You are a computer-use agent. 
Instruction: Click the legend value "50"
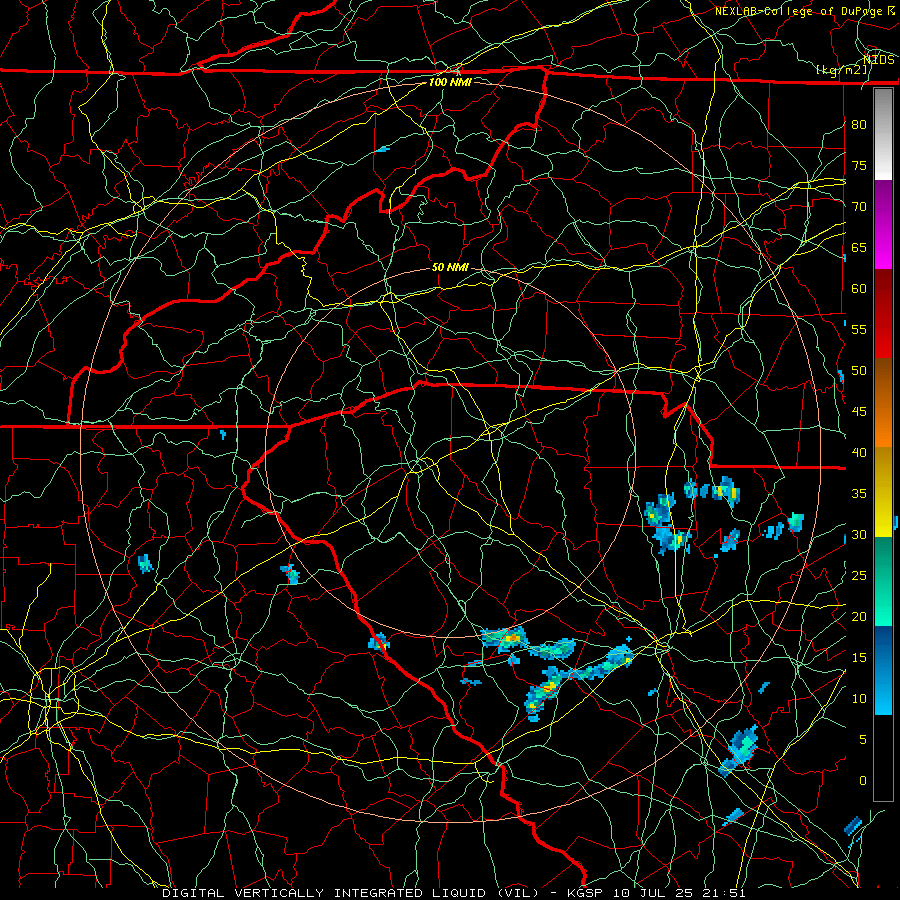click(x=859, y=371)
